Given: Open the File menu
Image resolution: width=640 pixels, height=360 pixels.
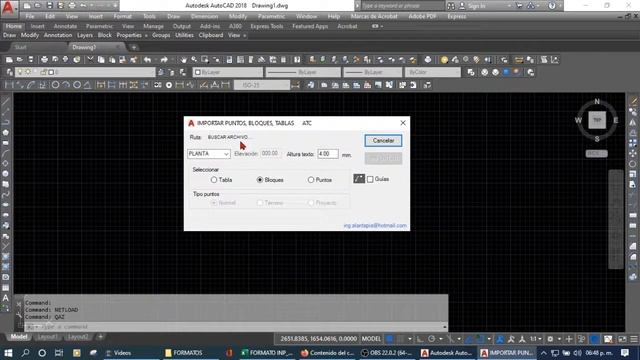Looking at the screenshot, I should 30,16.
